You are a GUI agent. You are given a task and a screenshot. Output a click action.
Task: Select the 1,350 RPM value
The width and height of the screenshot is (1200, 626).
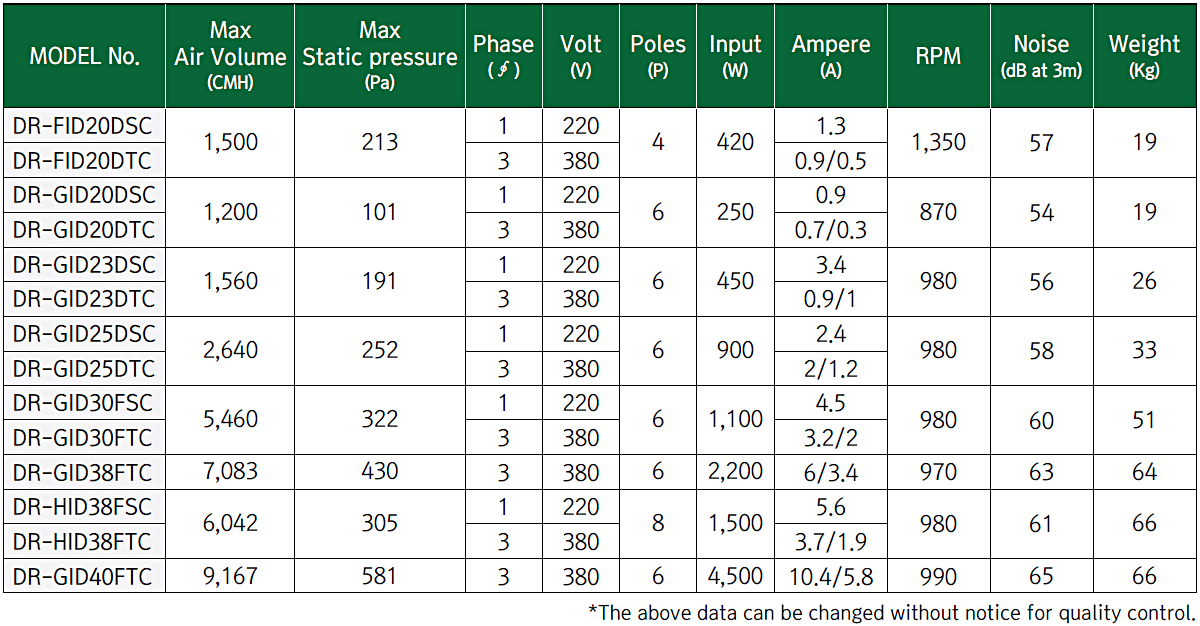point(938,142)
